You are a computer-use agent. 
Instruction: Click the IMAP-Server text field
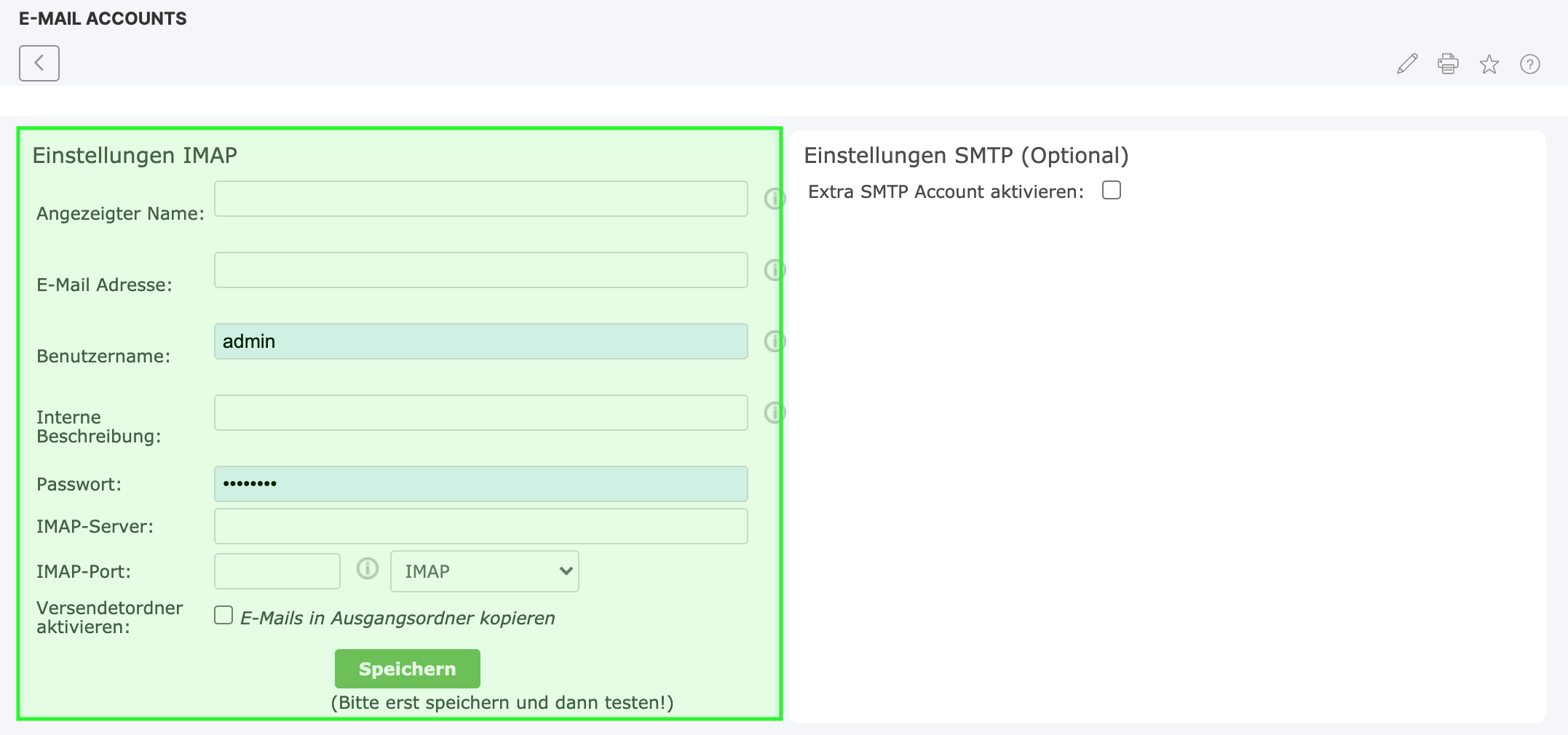coord(480,526)
